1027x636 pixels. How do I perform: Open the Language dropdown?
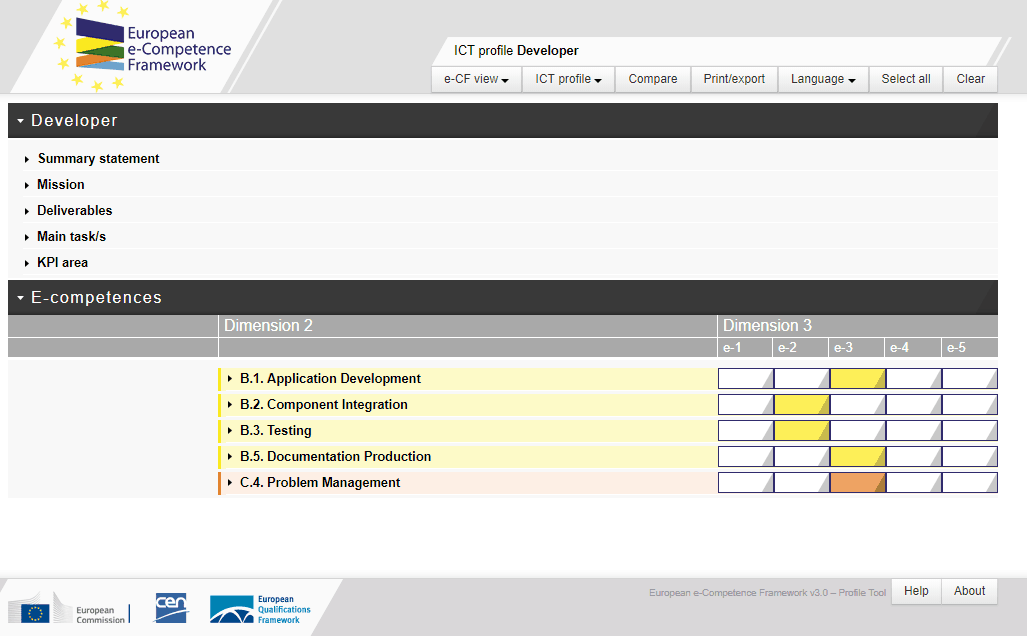click(823, 79)
